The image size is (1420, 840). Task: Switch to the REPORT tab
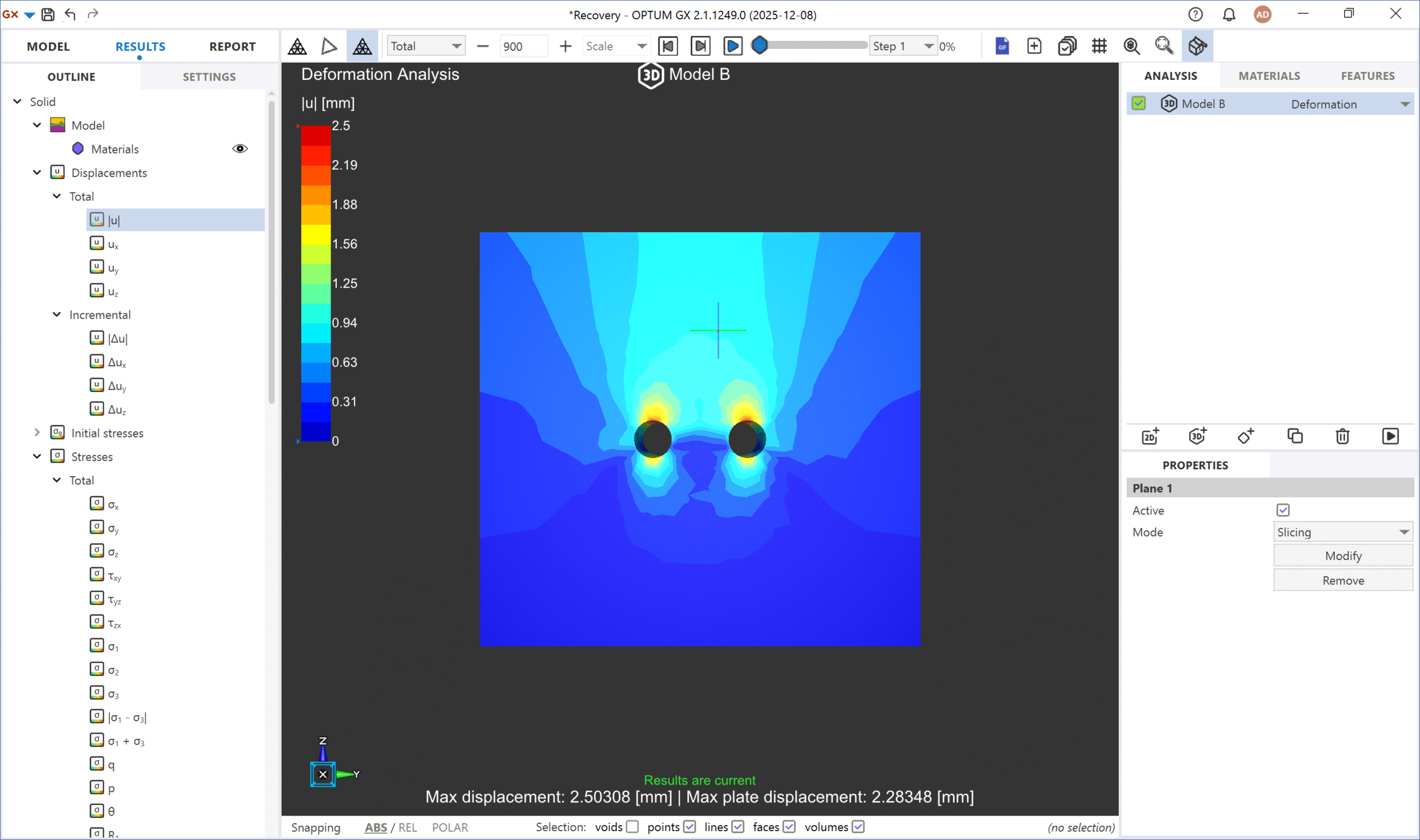pyautogui.click(x=232, y=47)
